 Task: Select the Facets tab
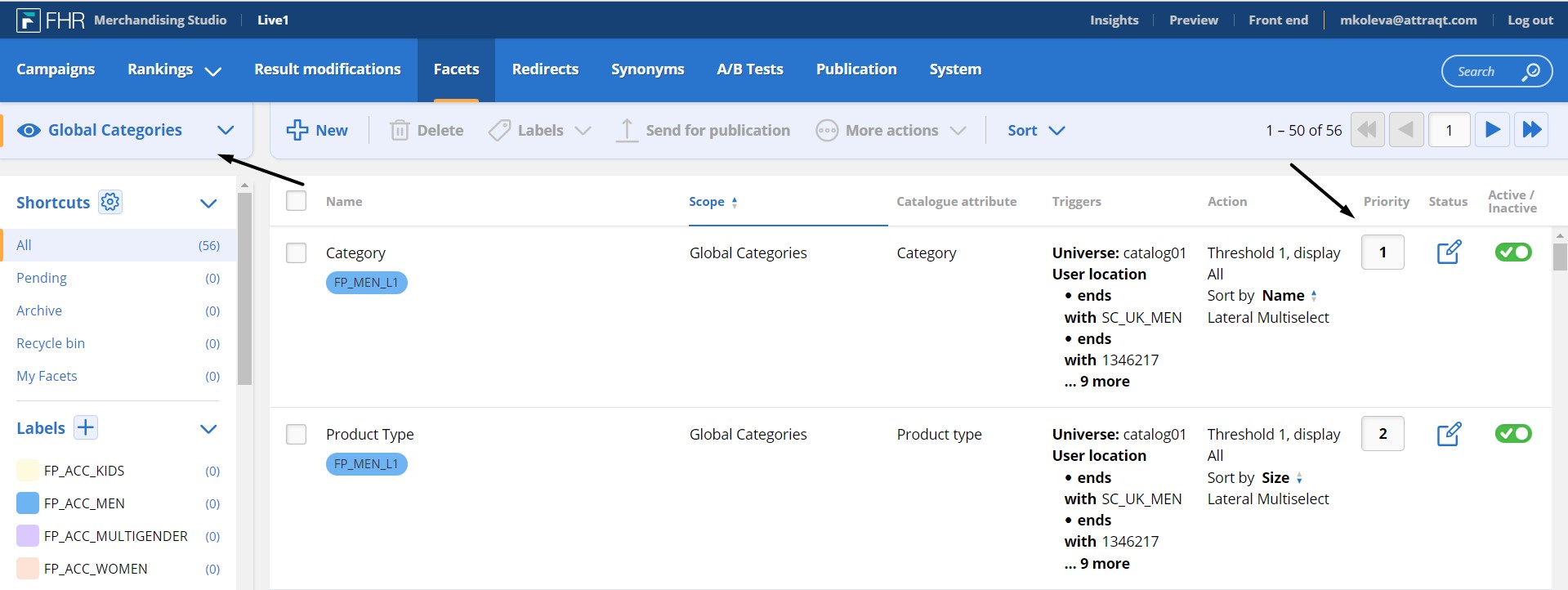[x=456, y=69]
